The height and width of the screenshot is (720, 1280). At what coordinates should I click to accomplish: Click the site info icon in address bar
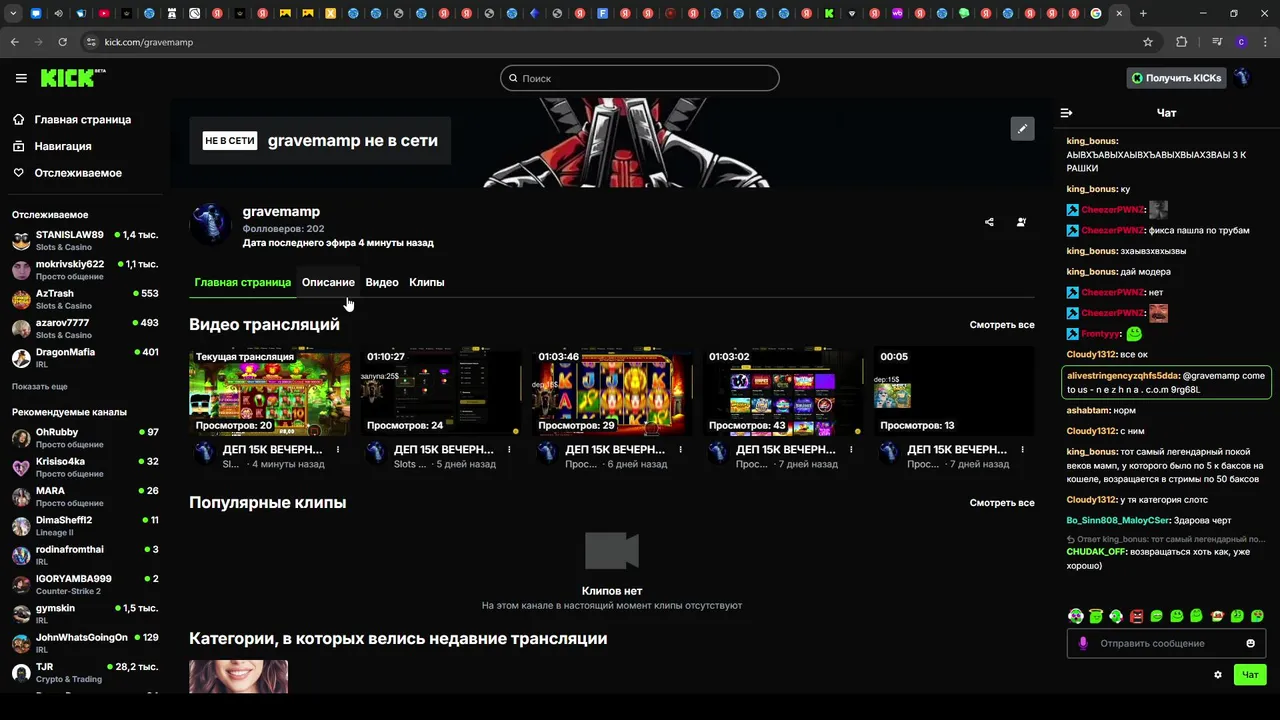tap(91, 42)
